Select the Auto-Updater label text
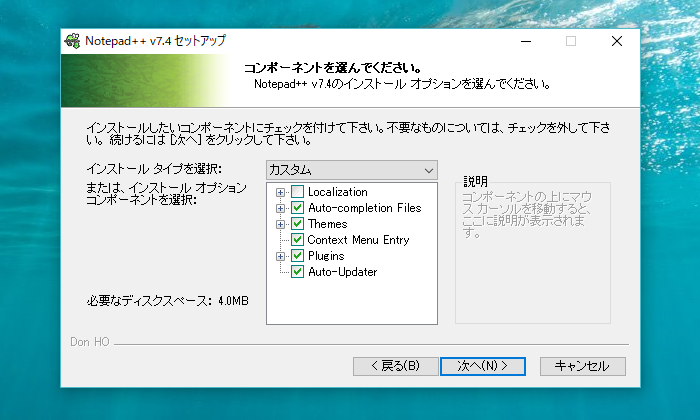Screen dimensions: 700x420 coord(342,272)
